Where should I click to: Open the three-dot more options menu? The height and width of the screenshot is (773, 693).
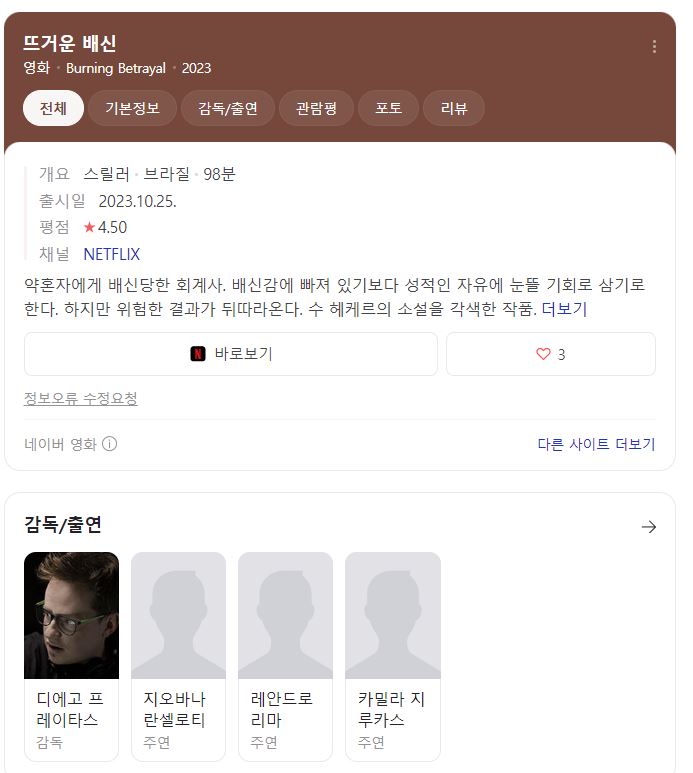coord(654,47)
